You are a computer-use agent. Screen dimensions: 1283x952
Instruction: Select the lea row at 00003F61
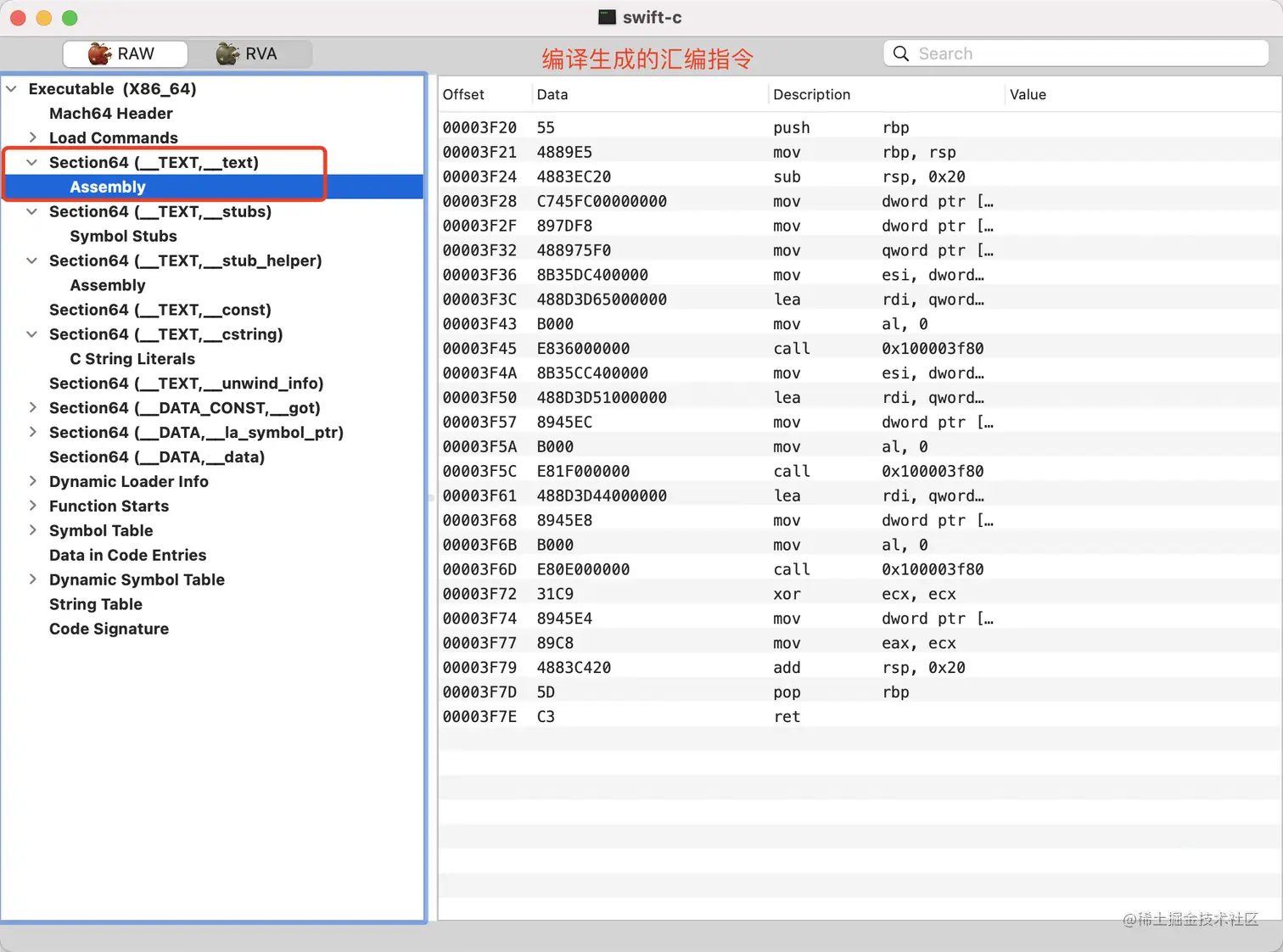[x=859, y=496]
